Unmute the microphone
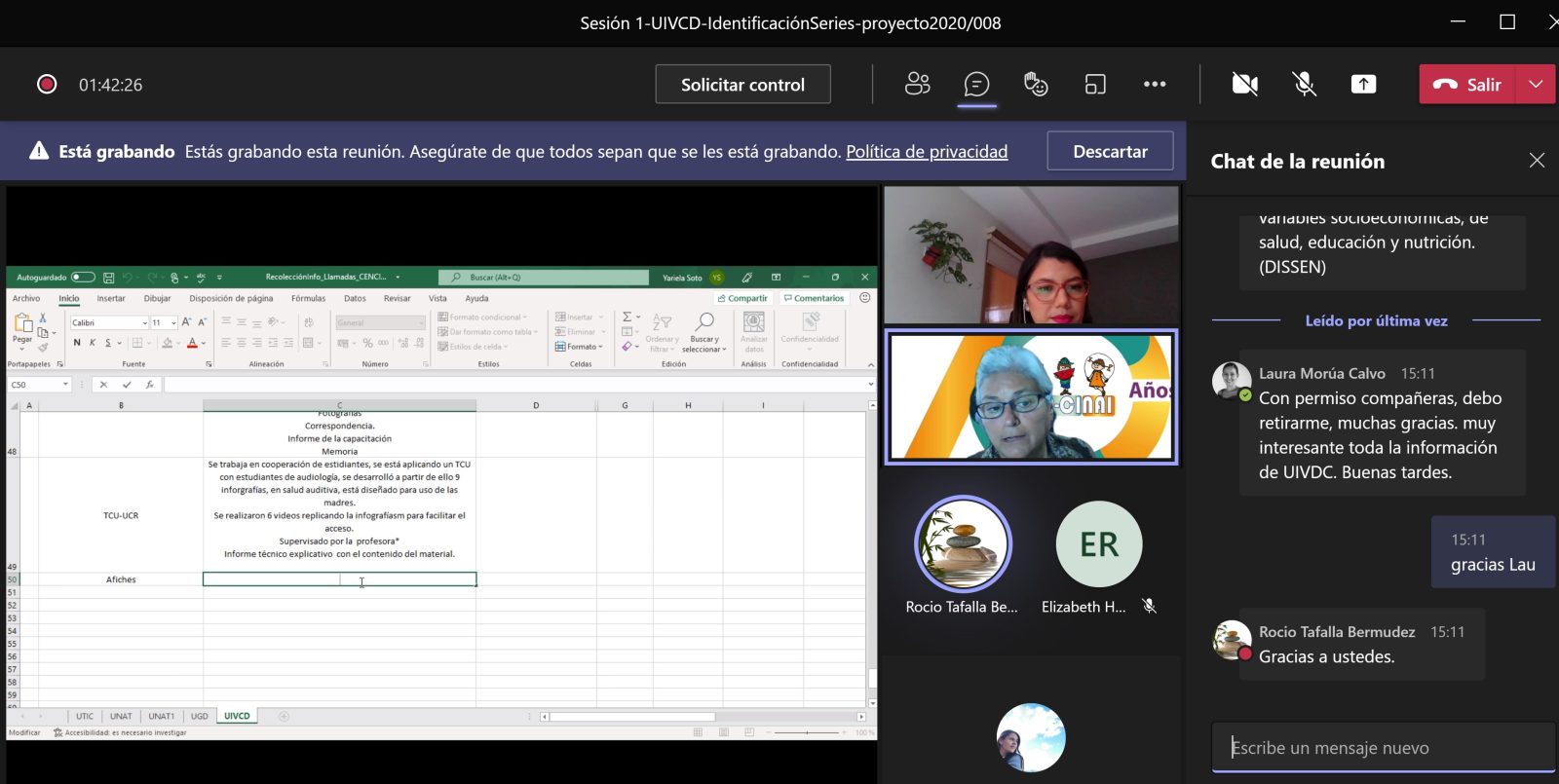 (x=1304, y=85)
